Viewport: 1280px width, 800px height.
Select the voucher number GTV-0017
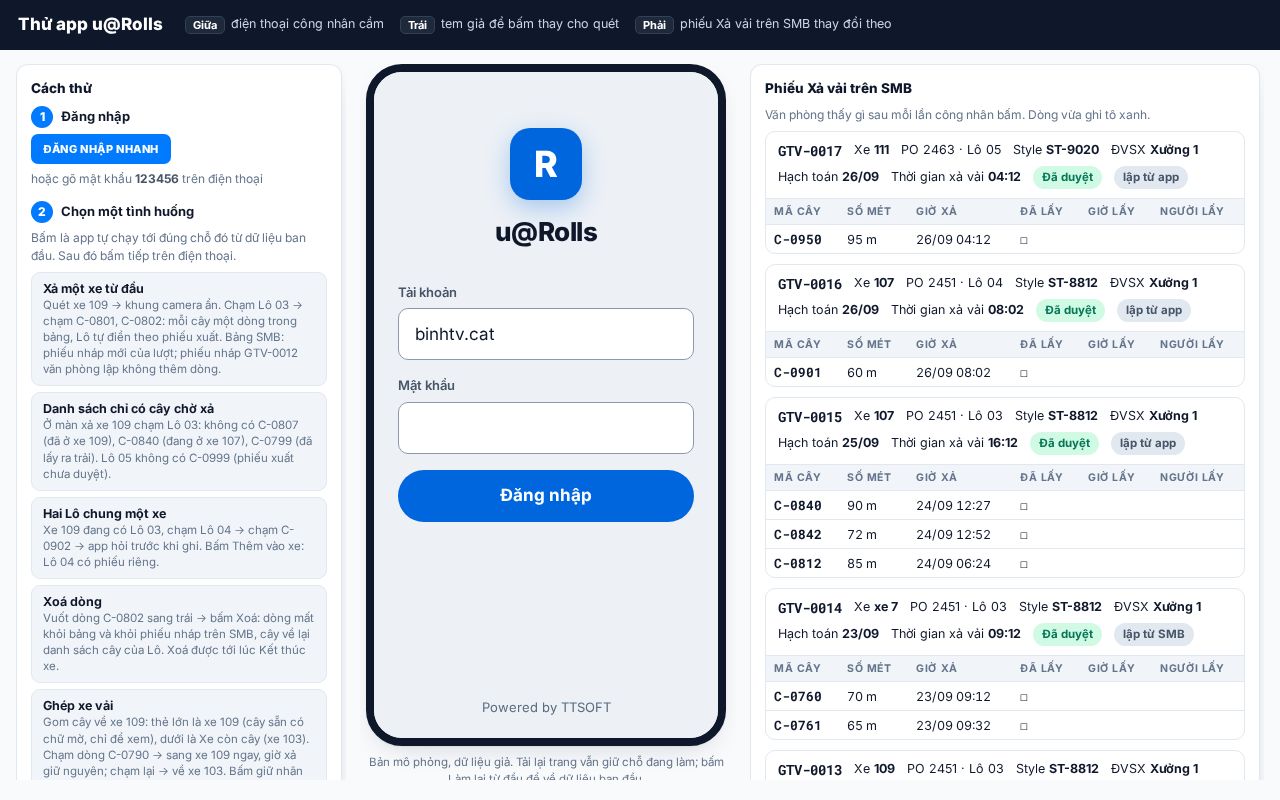810,151
